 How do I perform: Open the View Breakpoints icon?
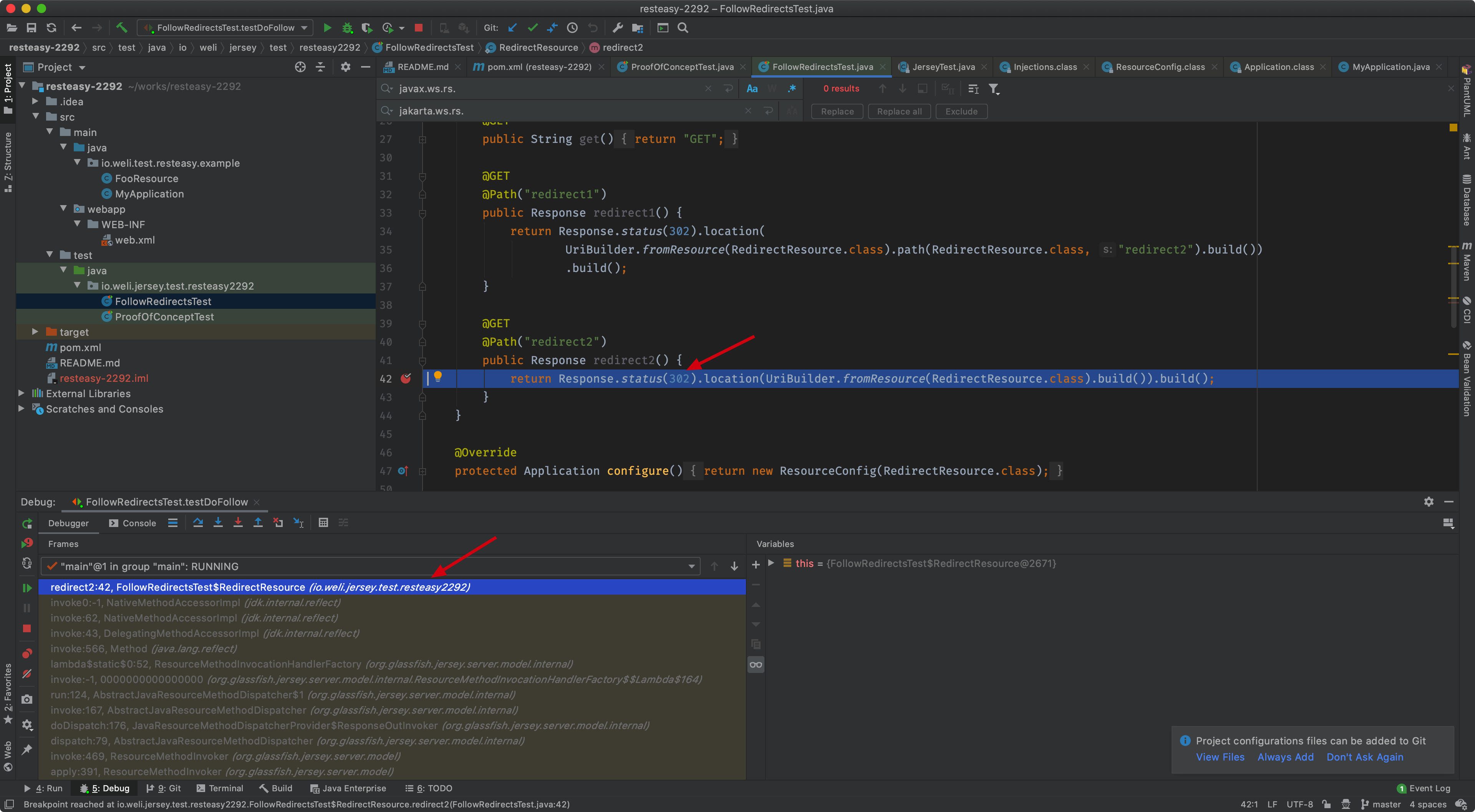click(x=27, y=653)
